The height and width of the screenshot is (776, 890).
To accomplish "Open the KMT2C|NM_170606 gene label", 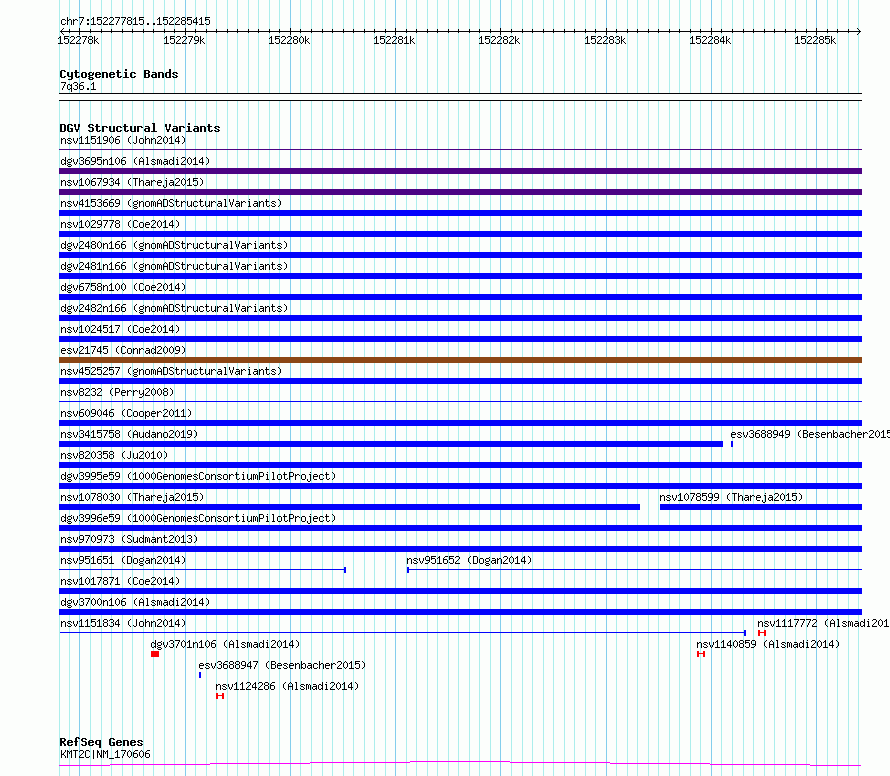I will [106, 754].
